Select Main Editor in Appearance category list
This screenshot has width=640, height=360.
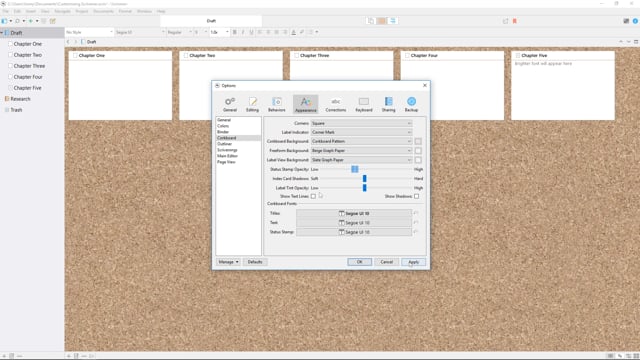tap(227, 156)
